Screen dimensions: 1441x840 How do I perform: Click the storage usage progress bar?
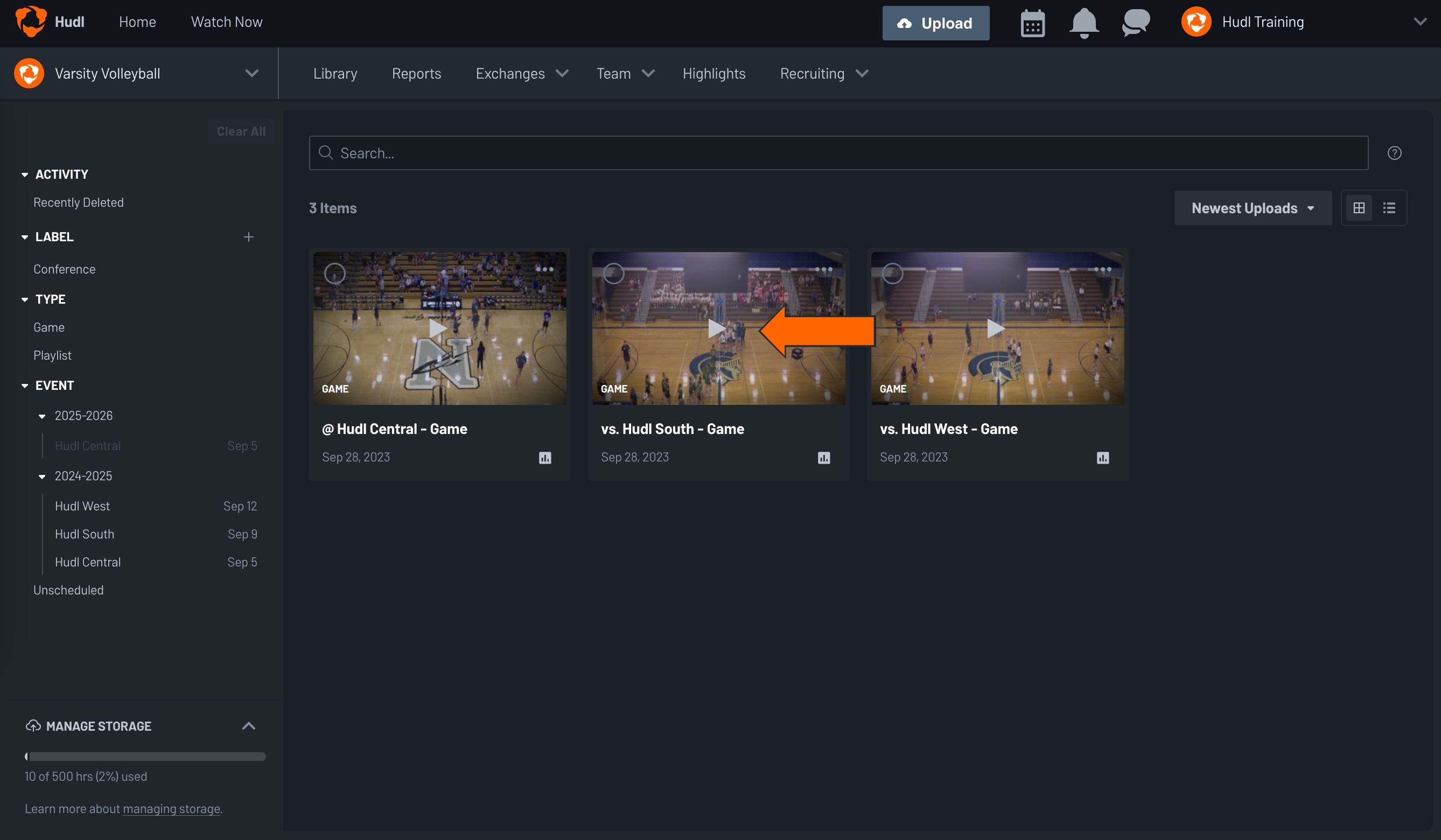[145, 756]
